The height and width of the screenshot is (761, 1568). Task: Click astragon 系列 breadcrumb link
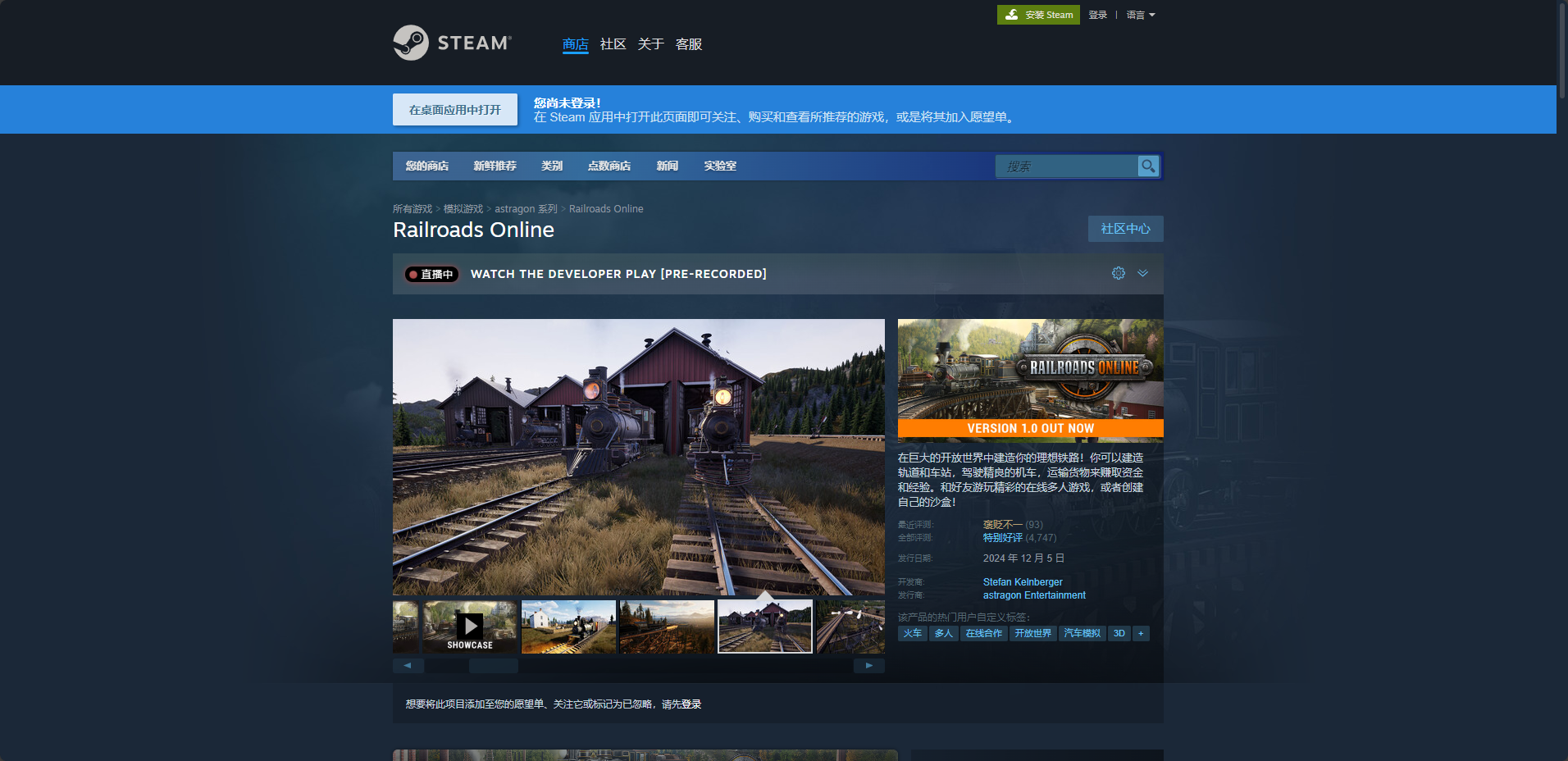pyautogui.click(x=526, y=209)
